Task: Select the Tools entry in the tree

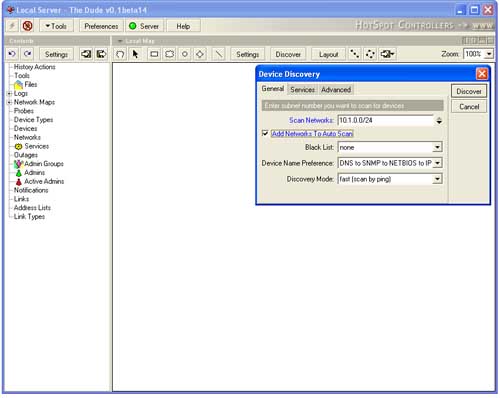Action: [x=22, y=76]
